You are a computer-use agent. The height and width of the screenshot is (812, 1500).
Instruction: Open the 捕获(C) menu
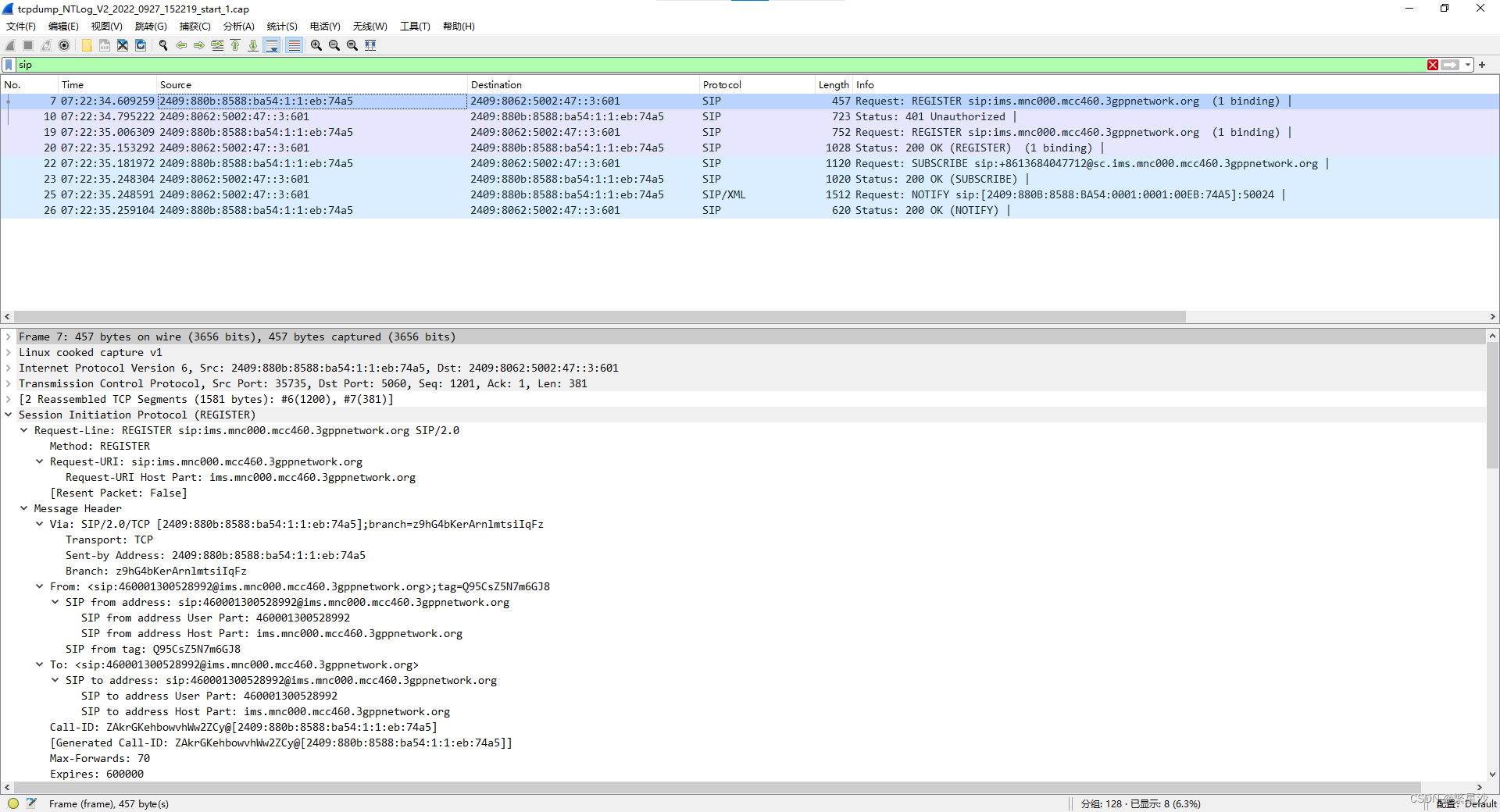pos(195,27)
